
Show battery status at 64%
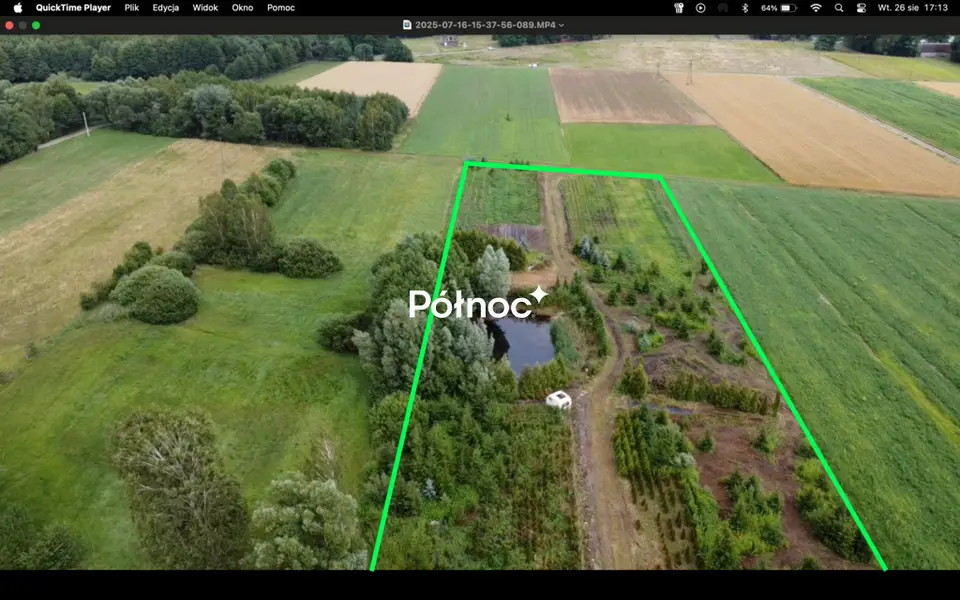(779, 8)
